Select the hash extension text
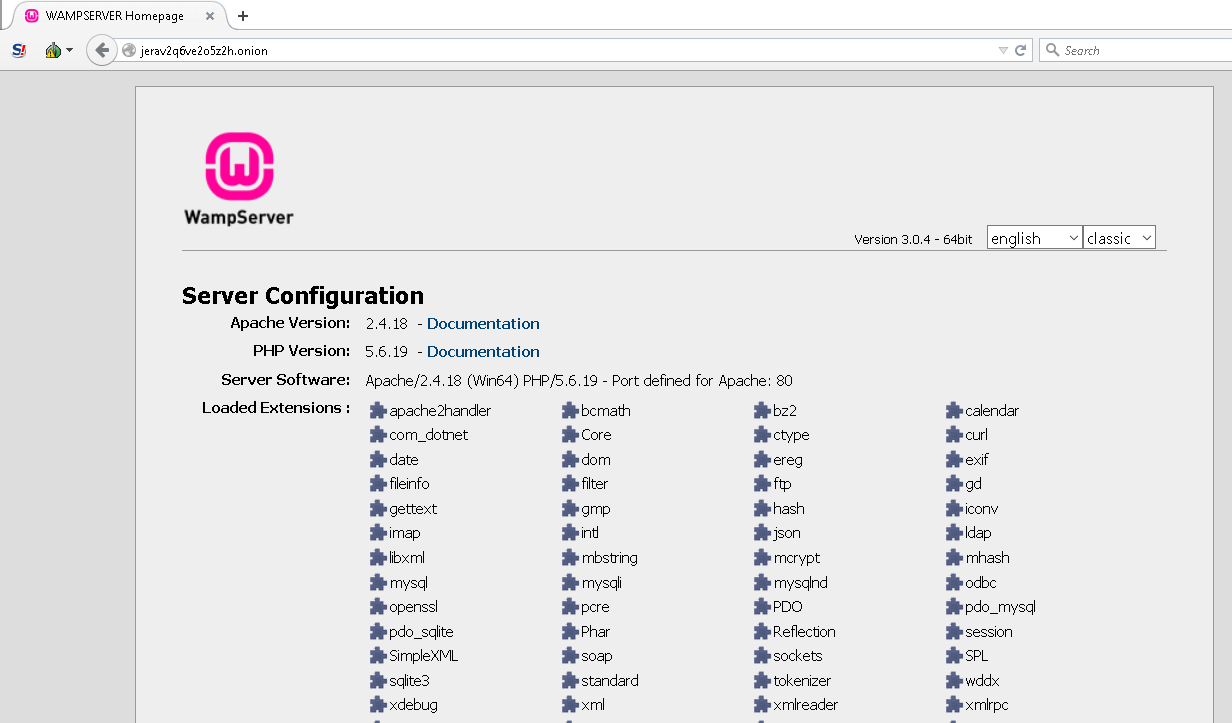The image size is (1232, 723). coord(789,509)
